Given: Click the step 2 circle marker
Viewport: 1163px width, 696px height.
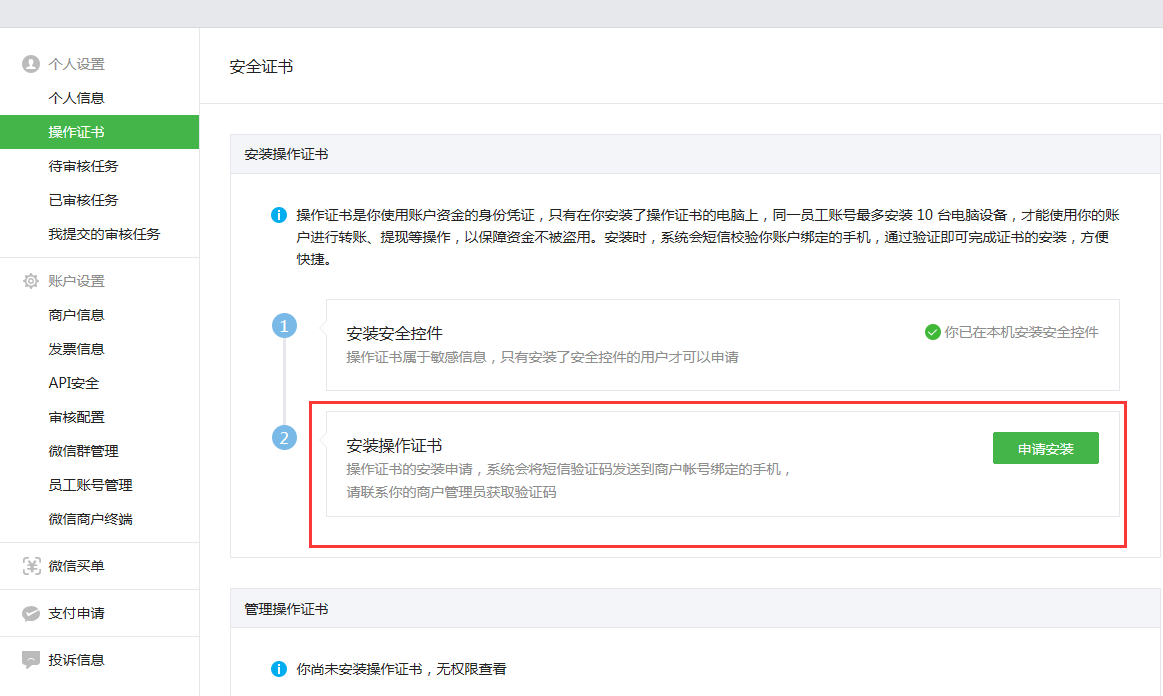Looking at the screenshot, I should tap(285, 438).
